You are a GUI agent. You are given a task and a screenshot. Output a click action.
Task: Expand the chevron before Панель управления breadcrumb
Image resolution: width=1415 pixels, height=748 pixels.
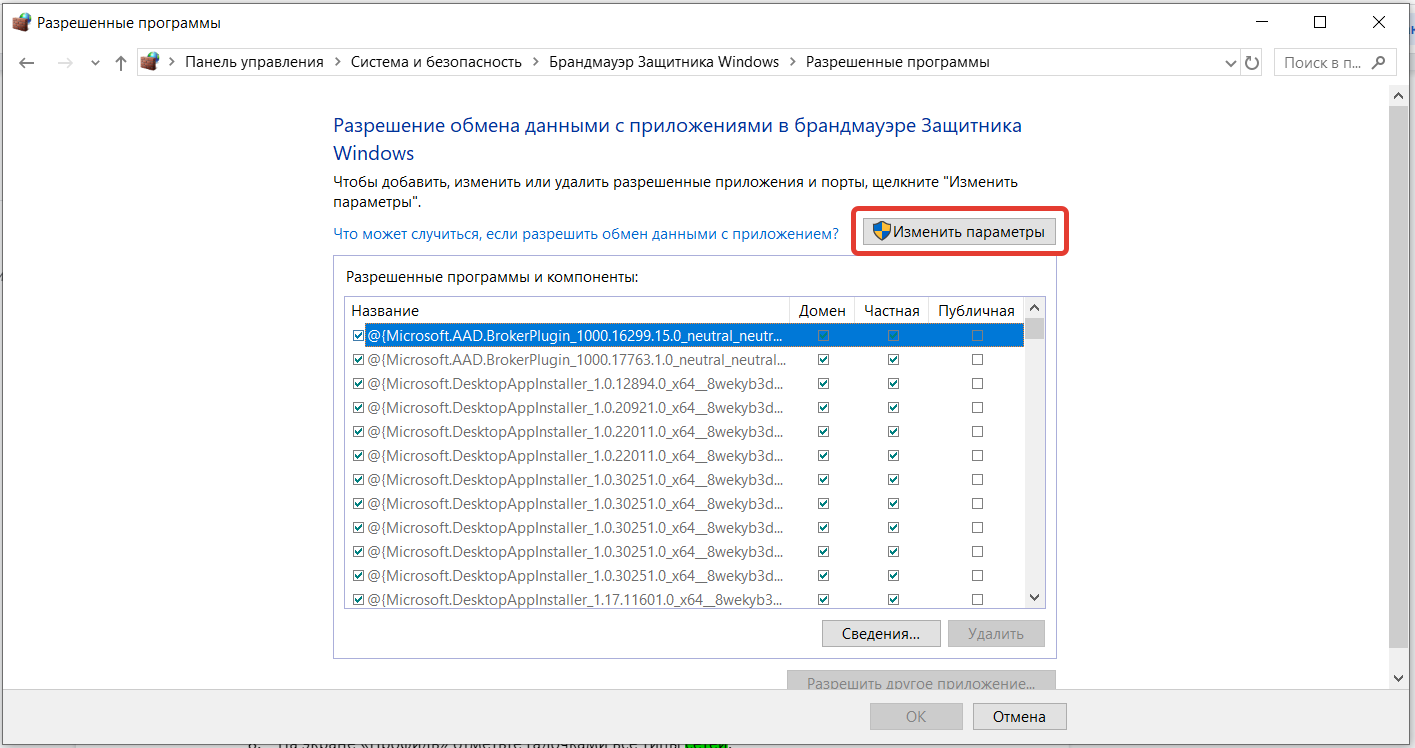172,62
